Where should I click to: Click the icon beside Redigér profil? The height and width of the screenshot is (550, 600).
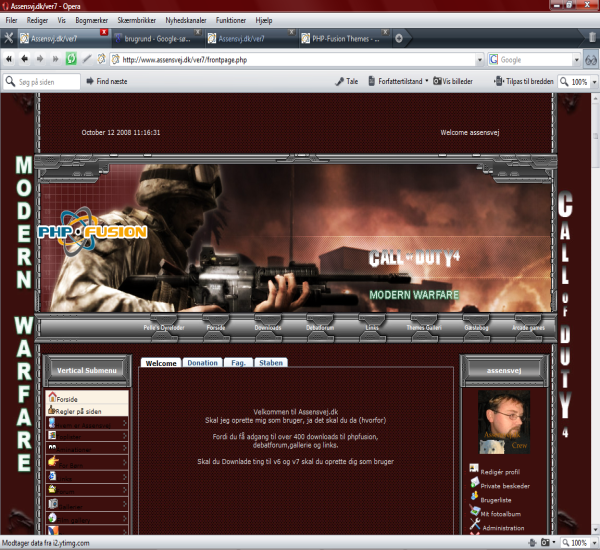point(474,468)
